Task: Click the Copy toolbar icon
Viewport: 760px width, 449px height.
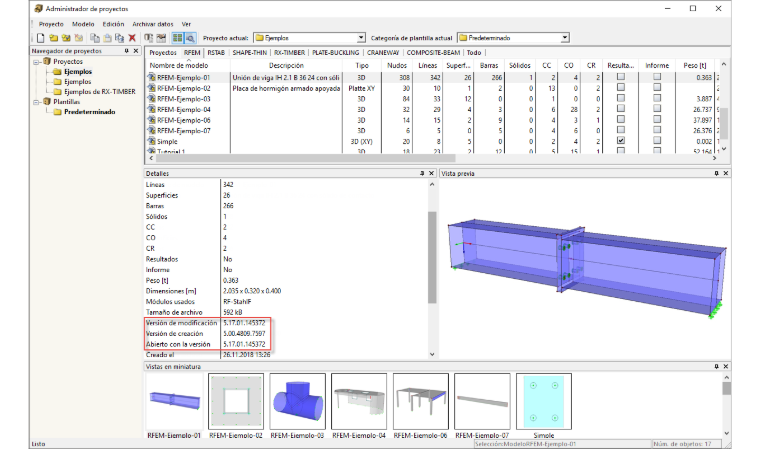Action: tap(95, 38)
